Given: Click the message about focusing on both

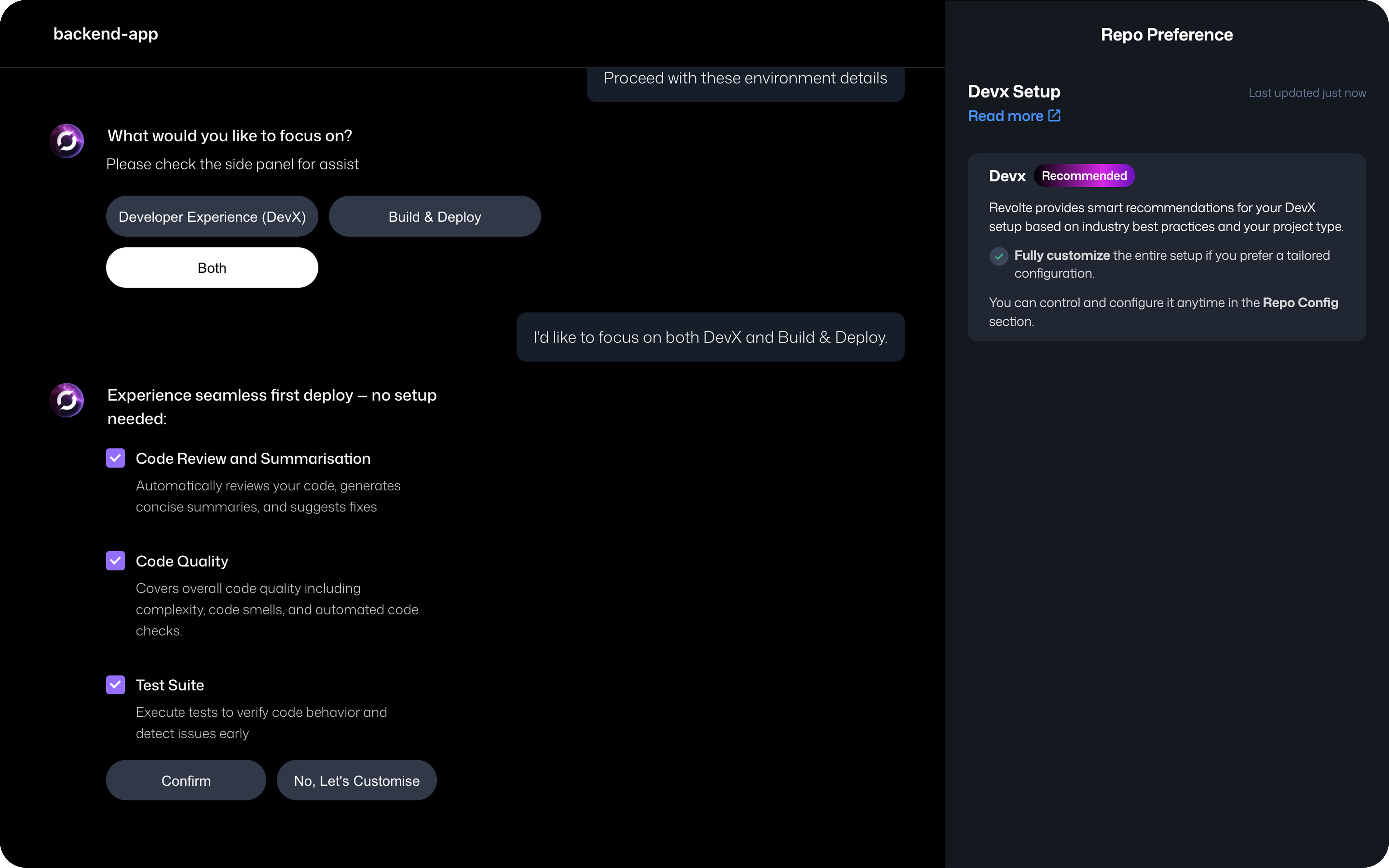Looking at the screenshot, I should 710,337.
